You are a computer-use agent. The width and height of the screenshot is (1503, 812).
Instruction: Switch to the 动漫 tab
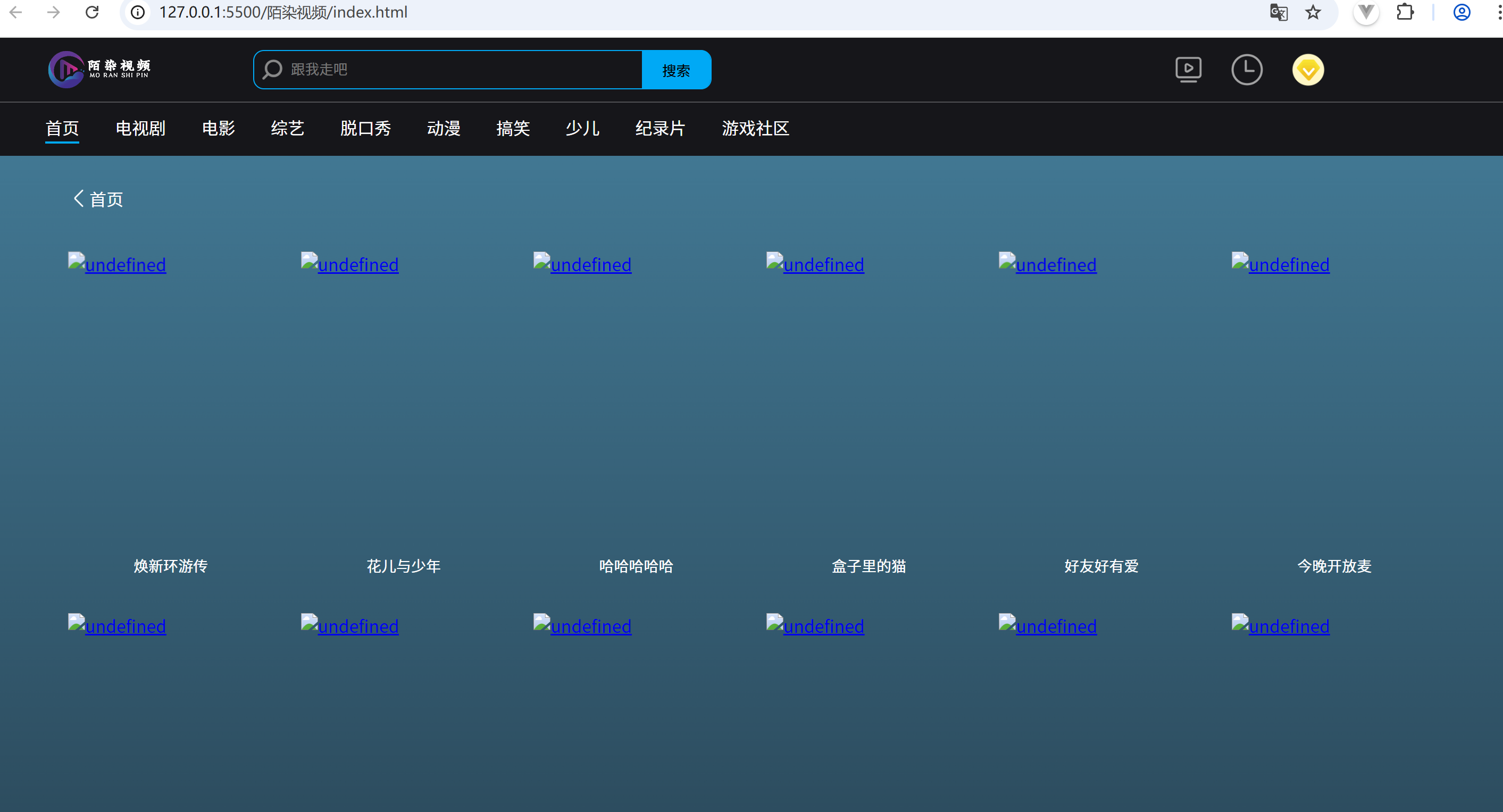[444, 128]
